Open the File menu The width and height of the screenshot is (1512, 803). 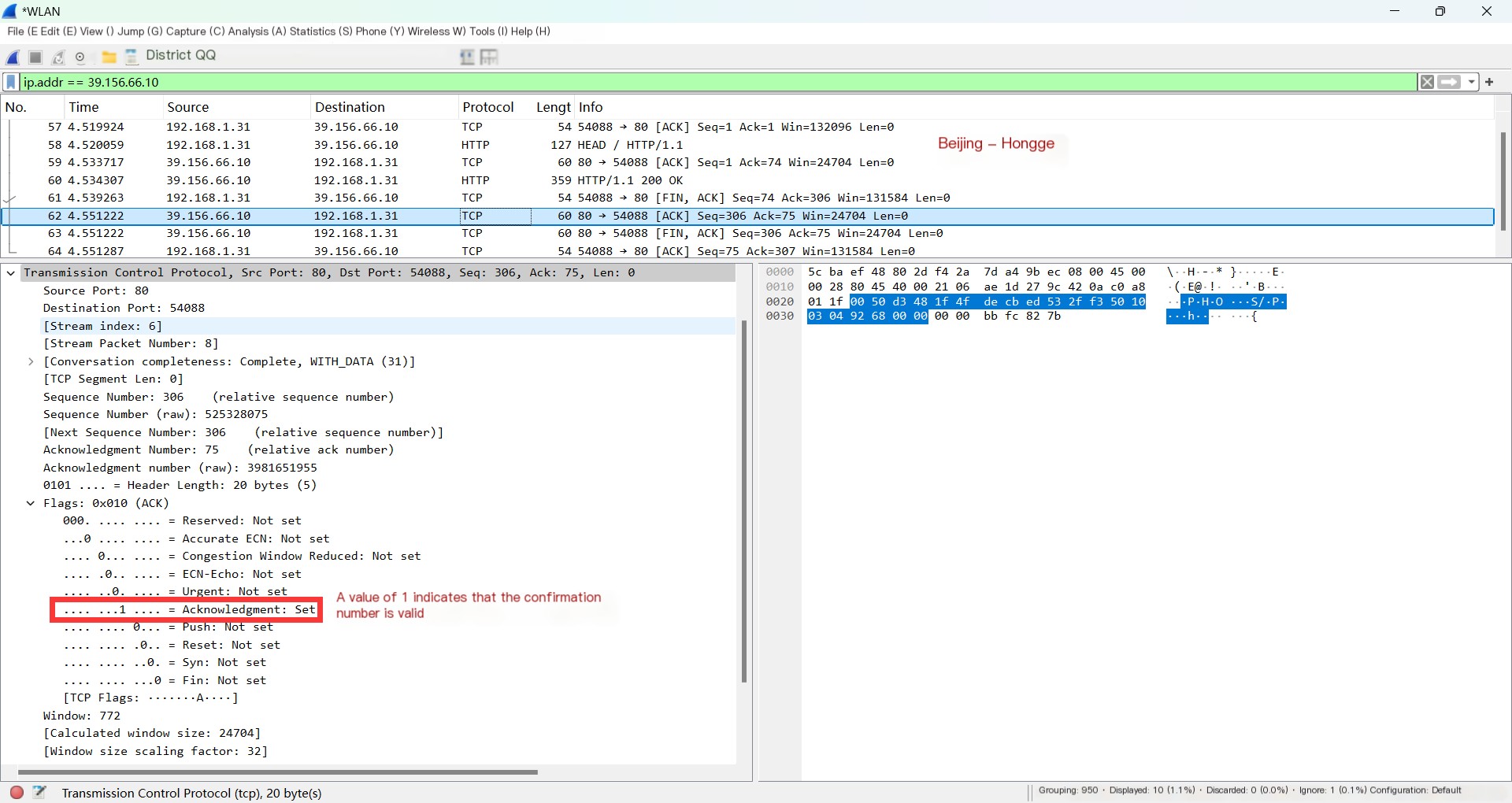pyautogui.click(x=22, y=31)
